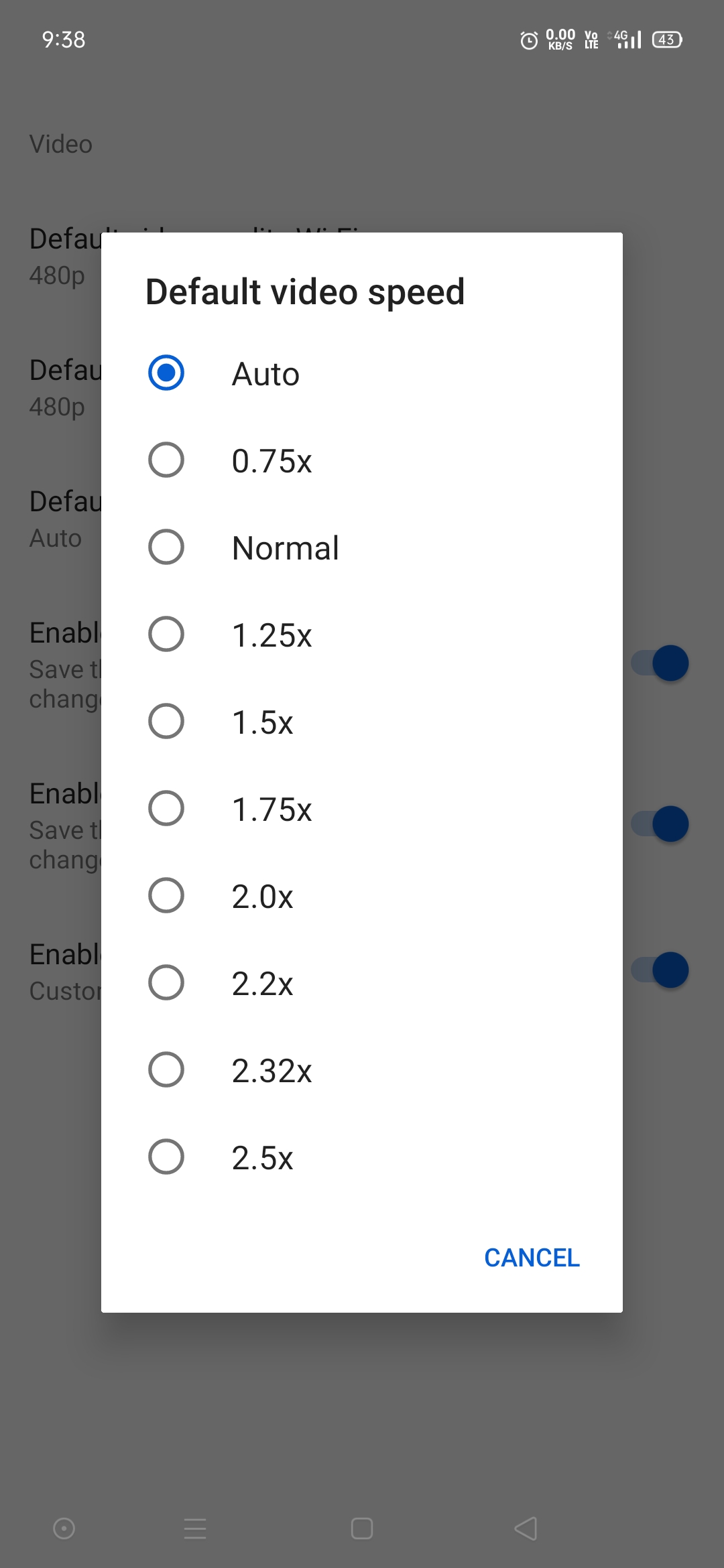Select Normal video speed
Screen dimensions: 724x1568
coord(166,547)
